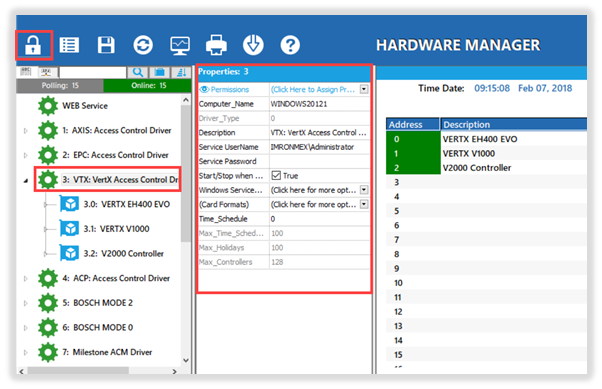Click the tree scroll down arrow
Screen dimensions: 602x389
pos(186,360)
